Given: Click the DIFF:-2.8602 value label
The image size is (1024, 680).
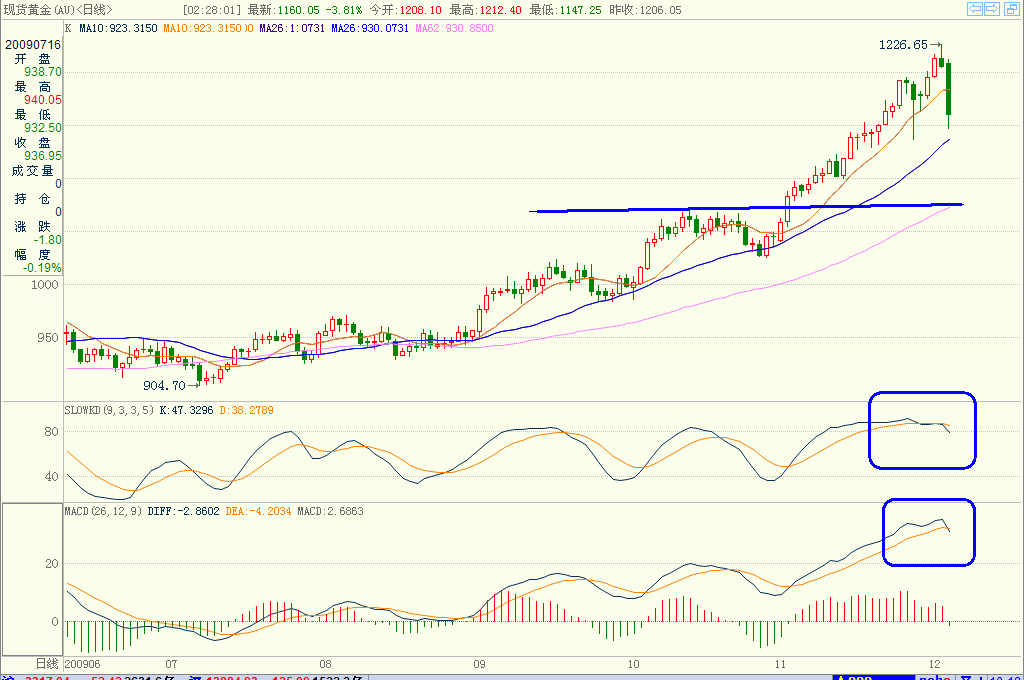Looking at the screenshot, I should point(184,511).
